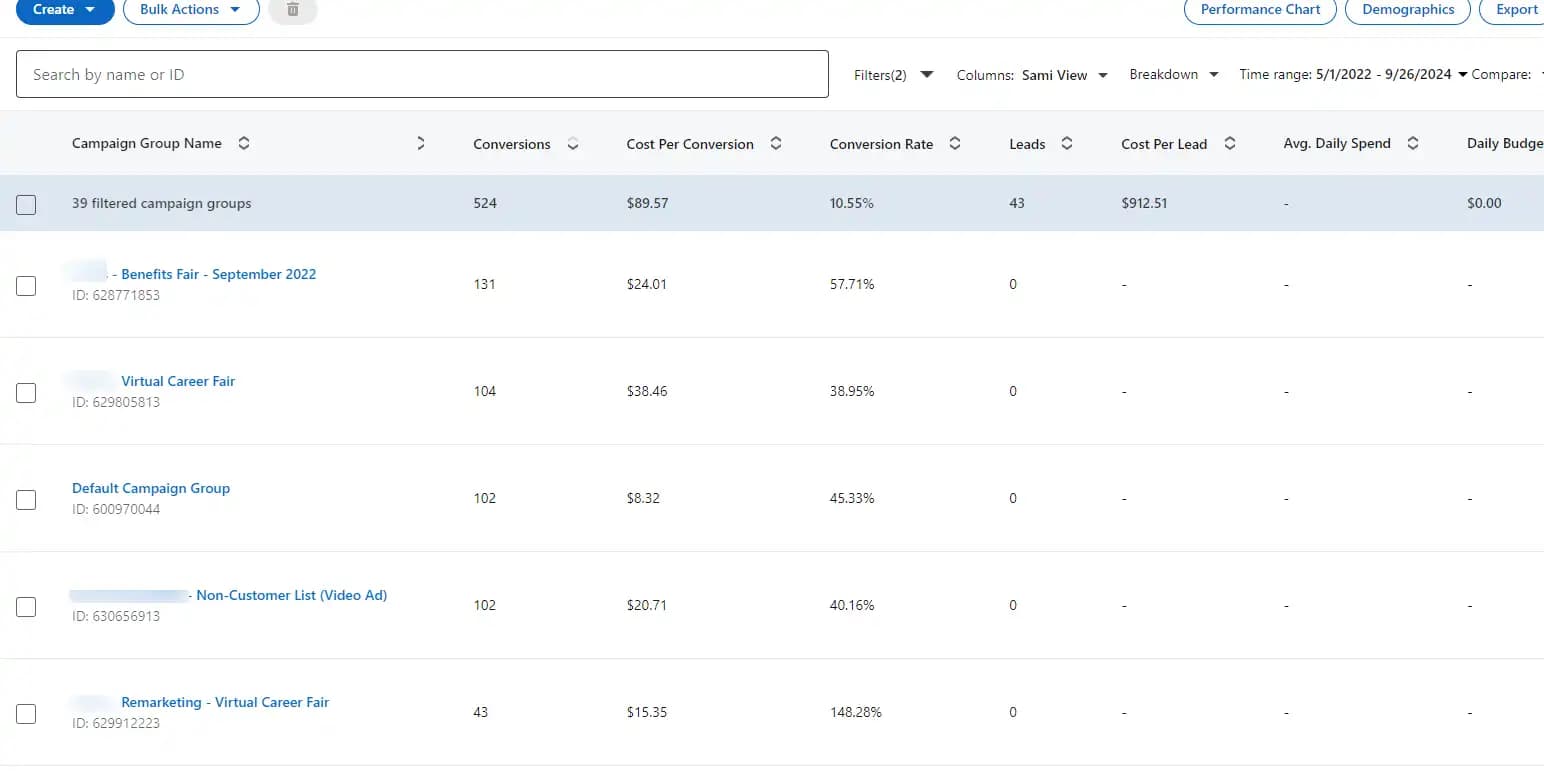The width and height of the screenshot is (1544, 771).
Task: Open the Bulk Actions dropdown
Action: click(191, 10)
